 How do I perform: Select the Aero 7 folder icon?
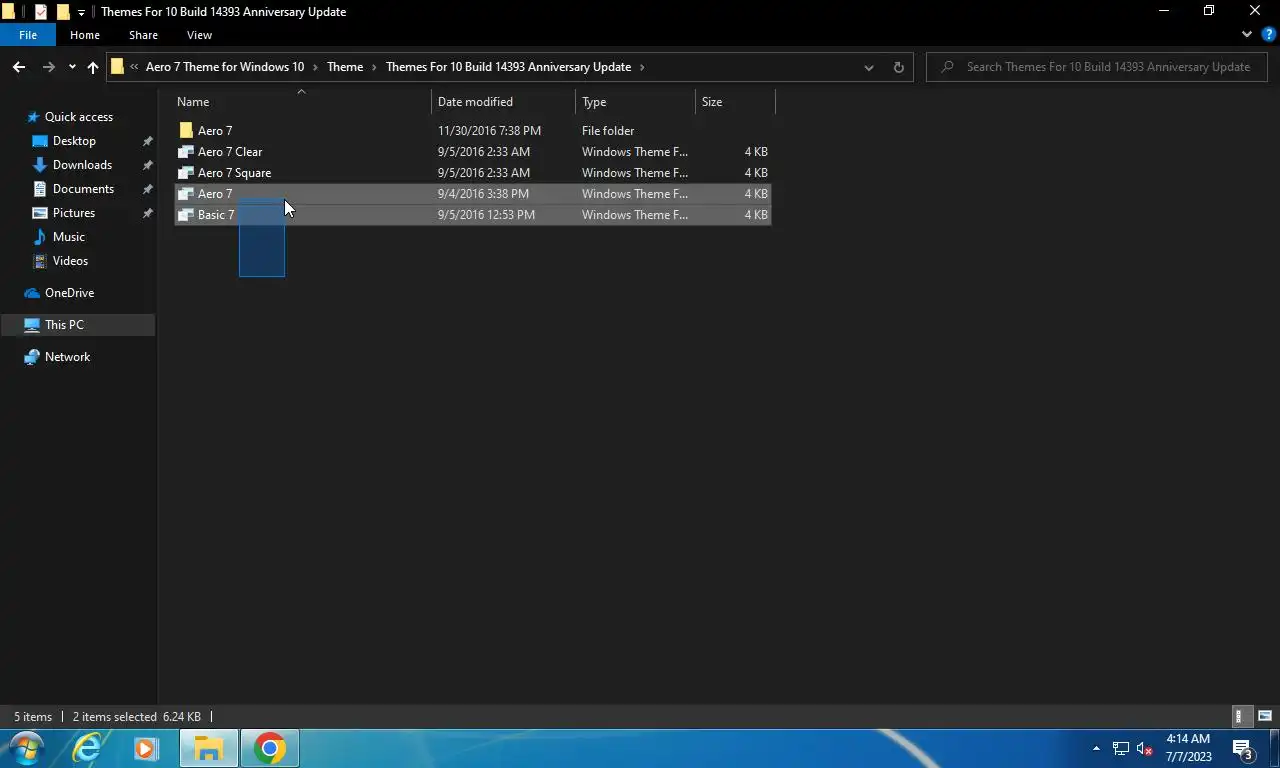[186, 131]
